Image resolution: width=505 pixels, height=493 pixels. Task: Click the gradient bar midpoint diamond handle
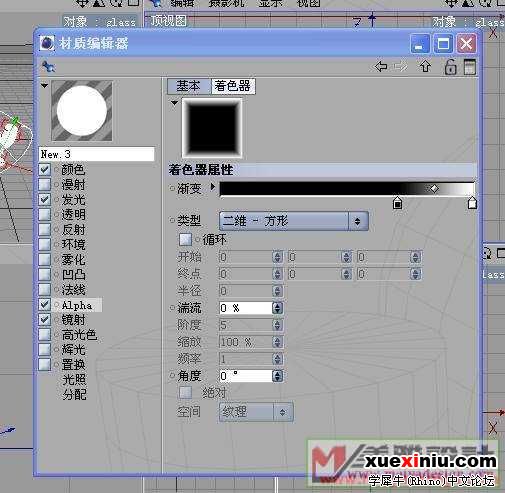tap(434, 189)
